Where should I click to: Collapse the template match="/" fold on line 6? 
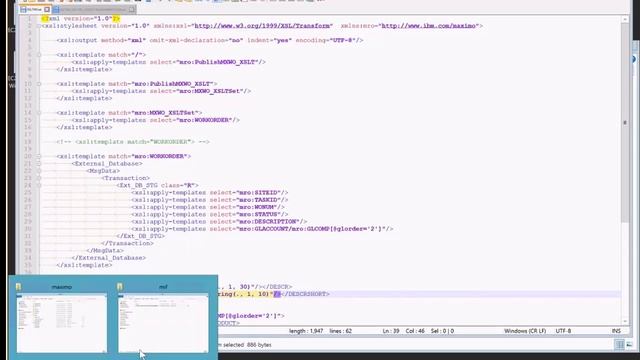(x=39, y=55)
